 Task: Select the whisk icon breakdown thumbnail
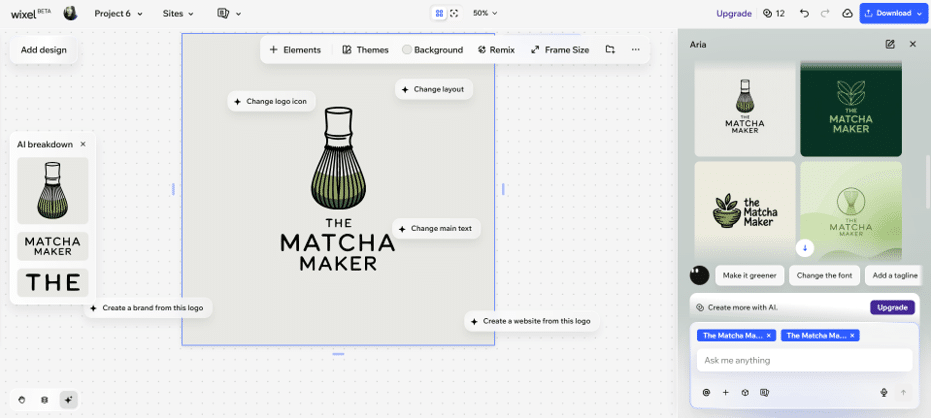[x=53, y=191]
